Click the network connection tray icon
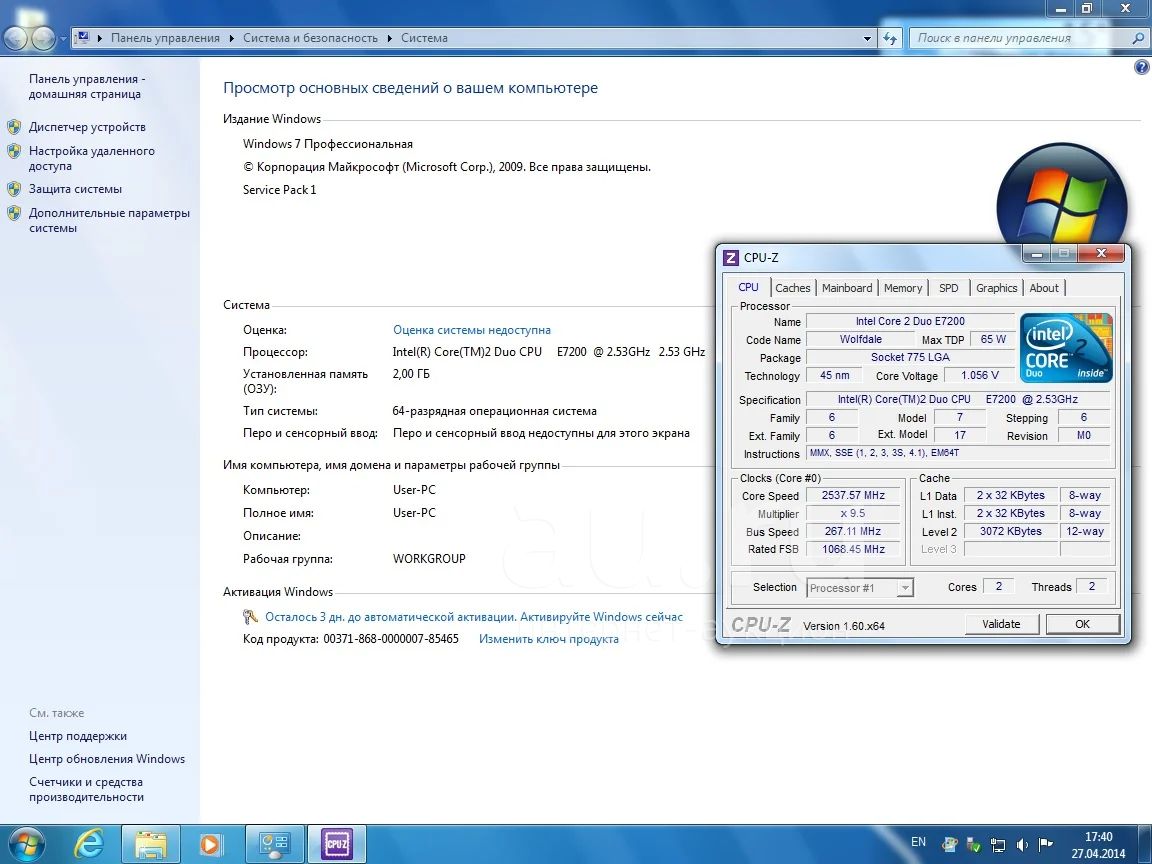1152x864 pixels. 998,844
